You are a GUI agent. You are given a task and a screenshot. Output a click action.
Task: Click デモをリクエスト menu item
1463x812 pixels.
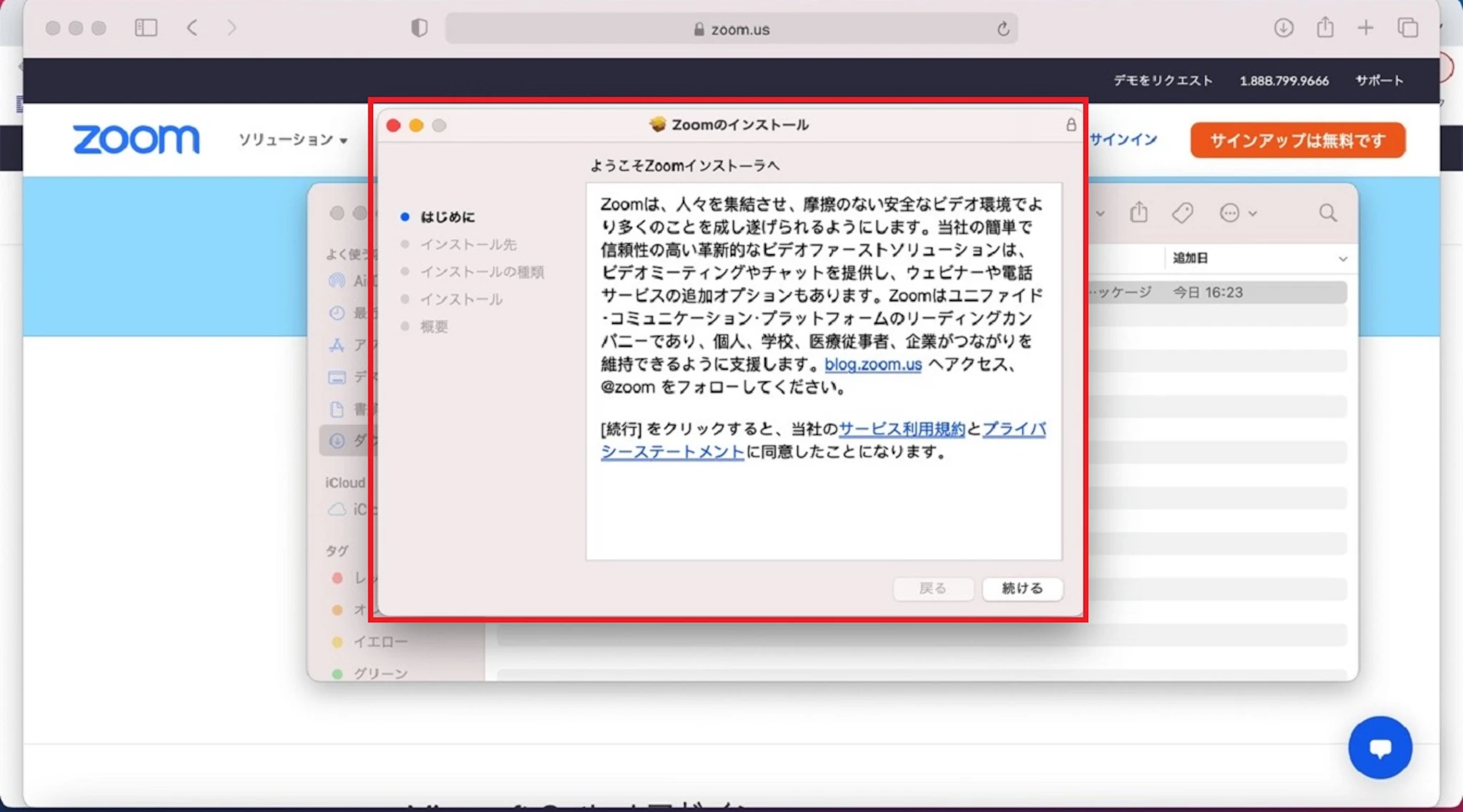click(1163, 81)
